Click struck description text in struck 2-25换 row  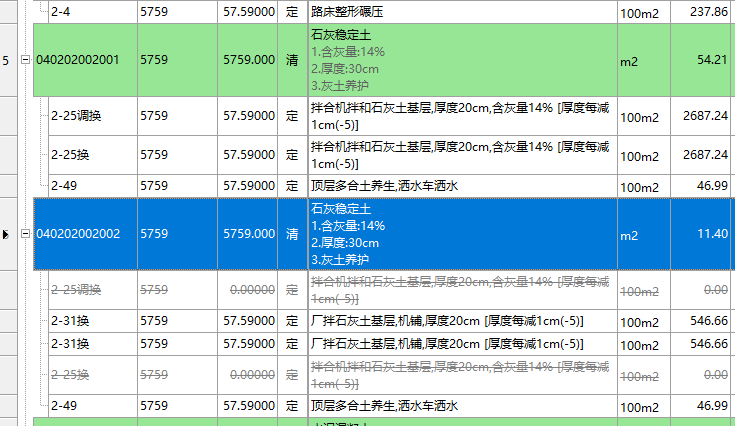pos(460,375)
